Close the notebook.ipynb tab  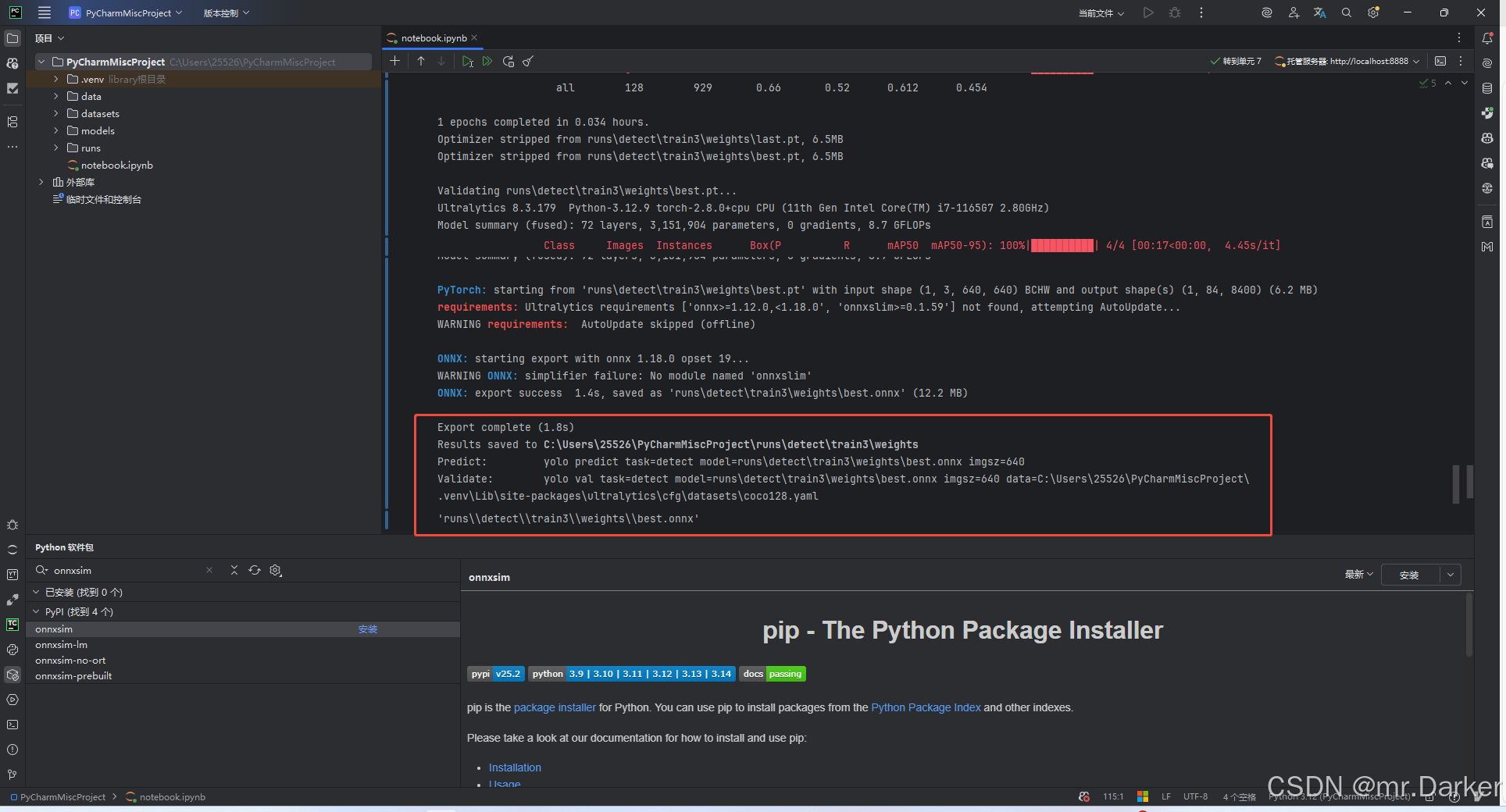tap(474, 37)
